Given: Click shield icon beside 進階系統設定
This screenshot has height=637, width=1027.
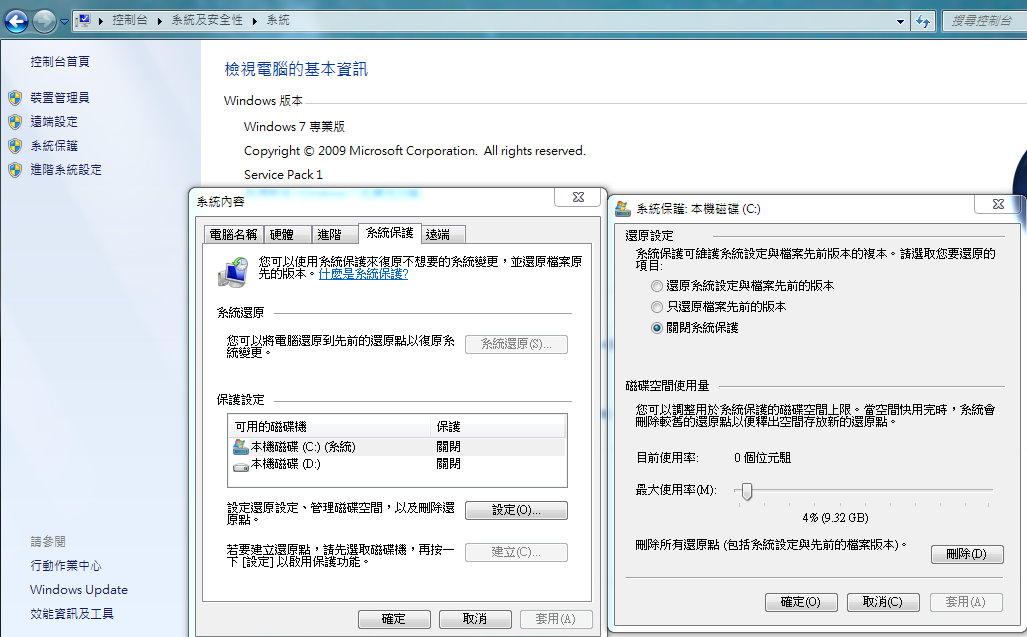Looking at the screenshot, I should pyautogui.click(x=15, y=170).
